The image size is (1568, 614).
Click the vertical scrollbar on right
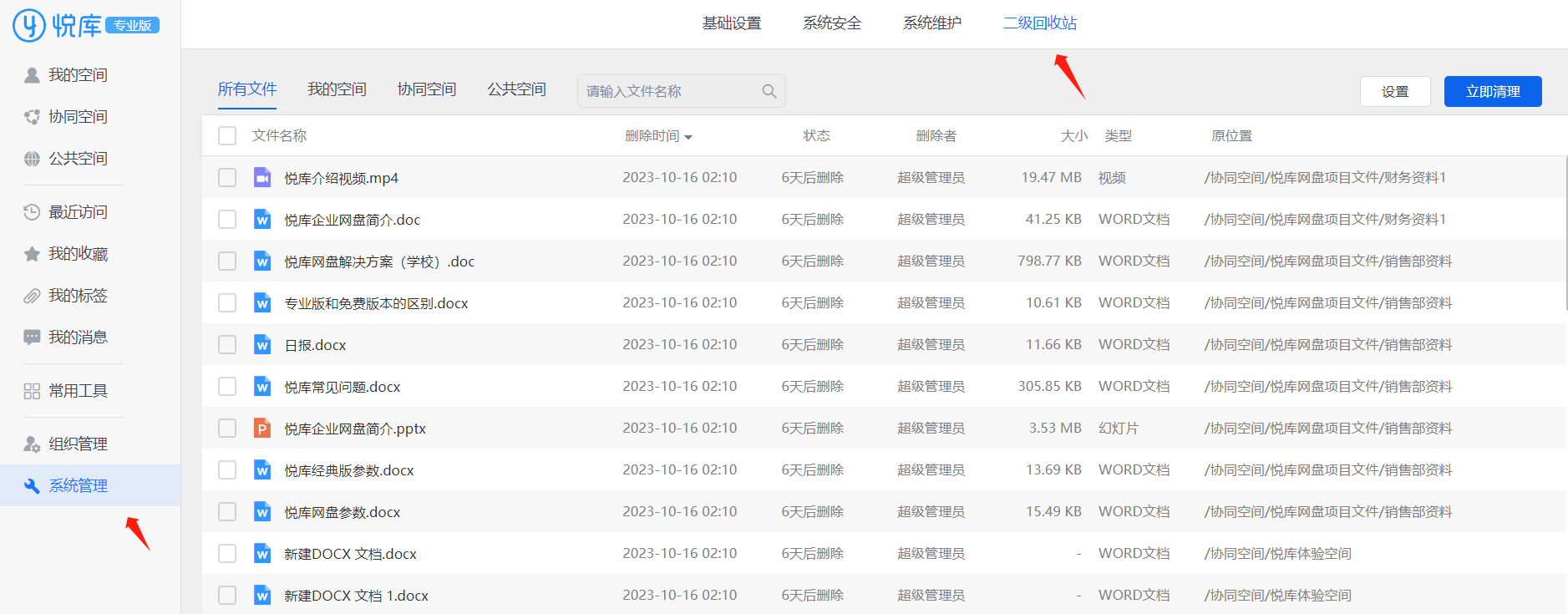tap(1565, 234)
